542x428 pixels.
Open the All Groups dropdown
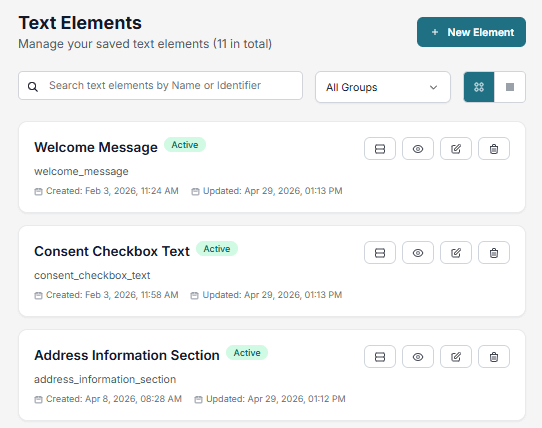click(x=383, y=87)
